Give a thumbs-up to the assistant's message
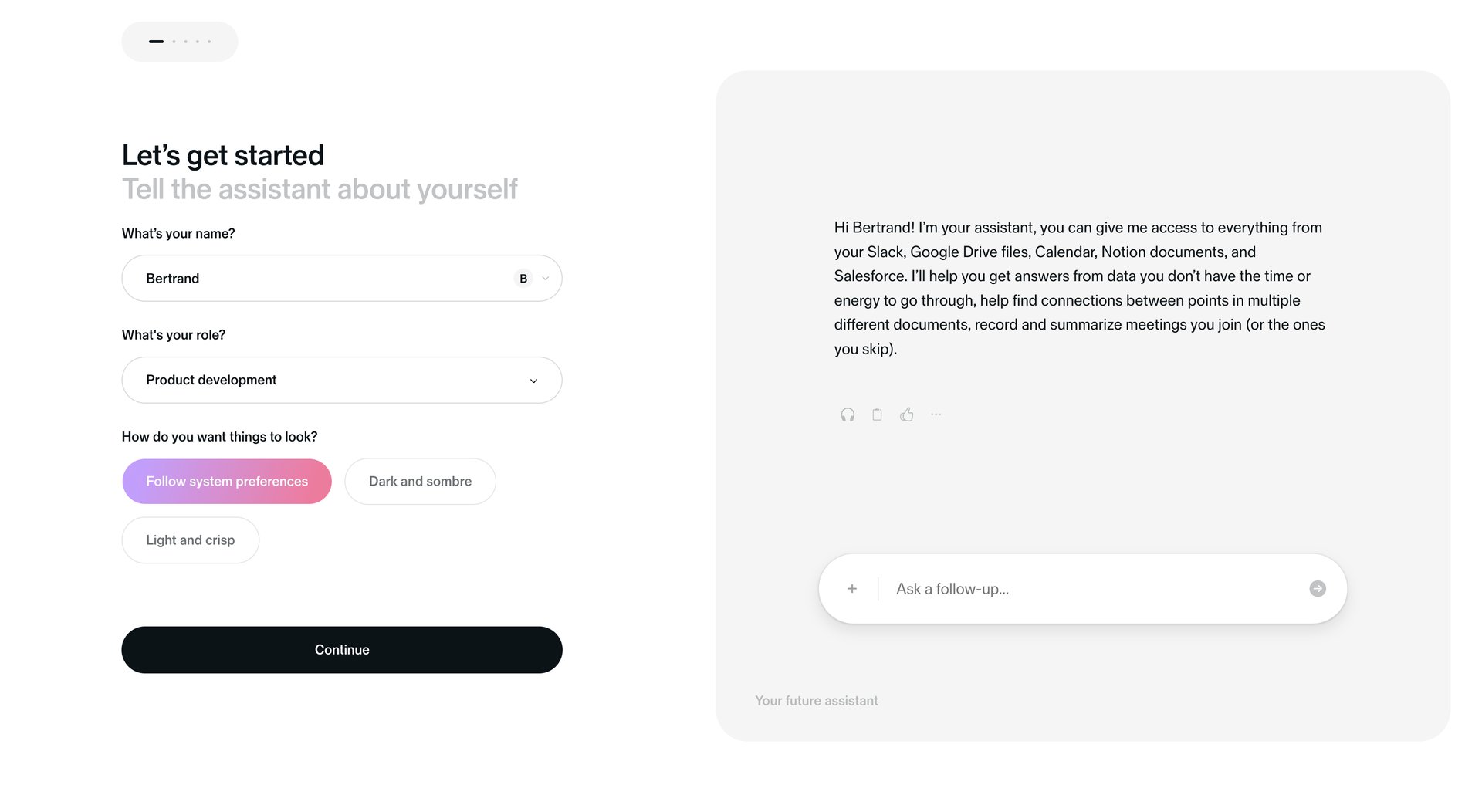This screenshot has height=812, width=1482. [906, 414]
